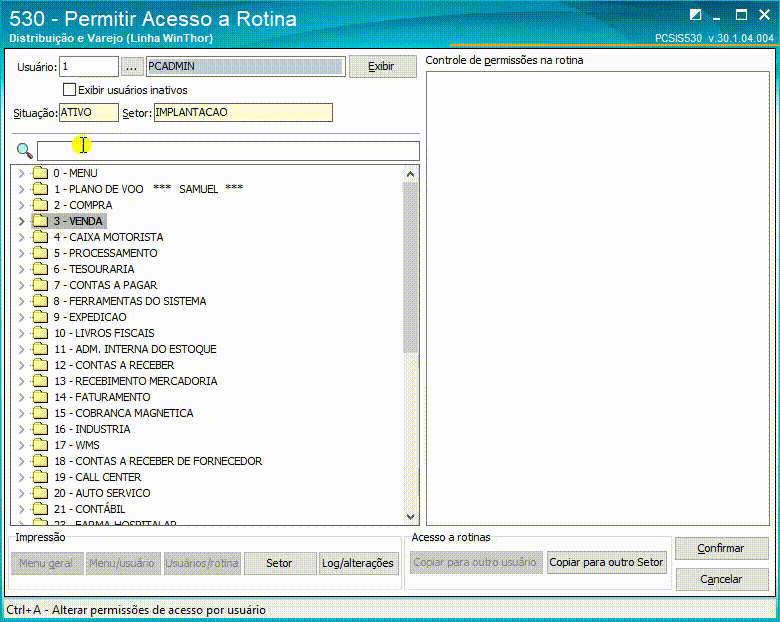Image resolution: width=780 pixels, height=622 pixels.
Task: Select 15 - COBRANCA MAGNETICA row
Action: pos(123,413)
